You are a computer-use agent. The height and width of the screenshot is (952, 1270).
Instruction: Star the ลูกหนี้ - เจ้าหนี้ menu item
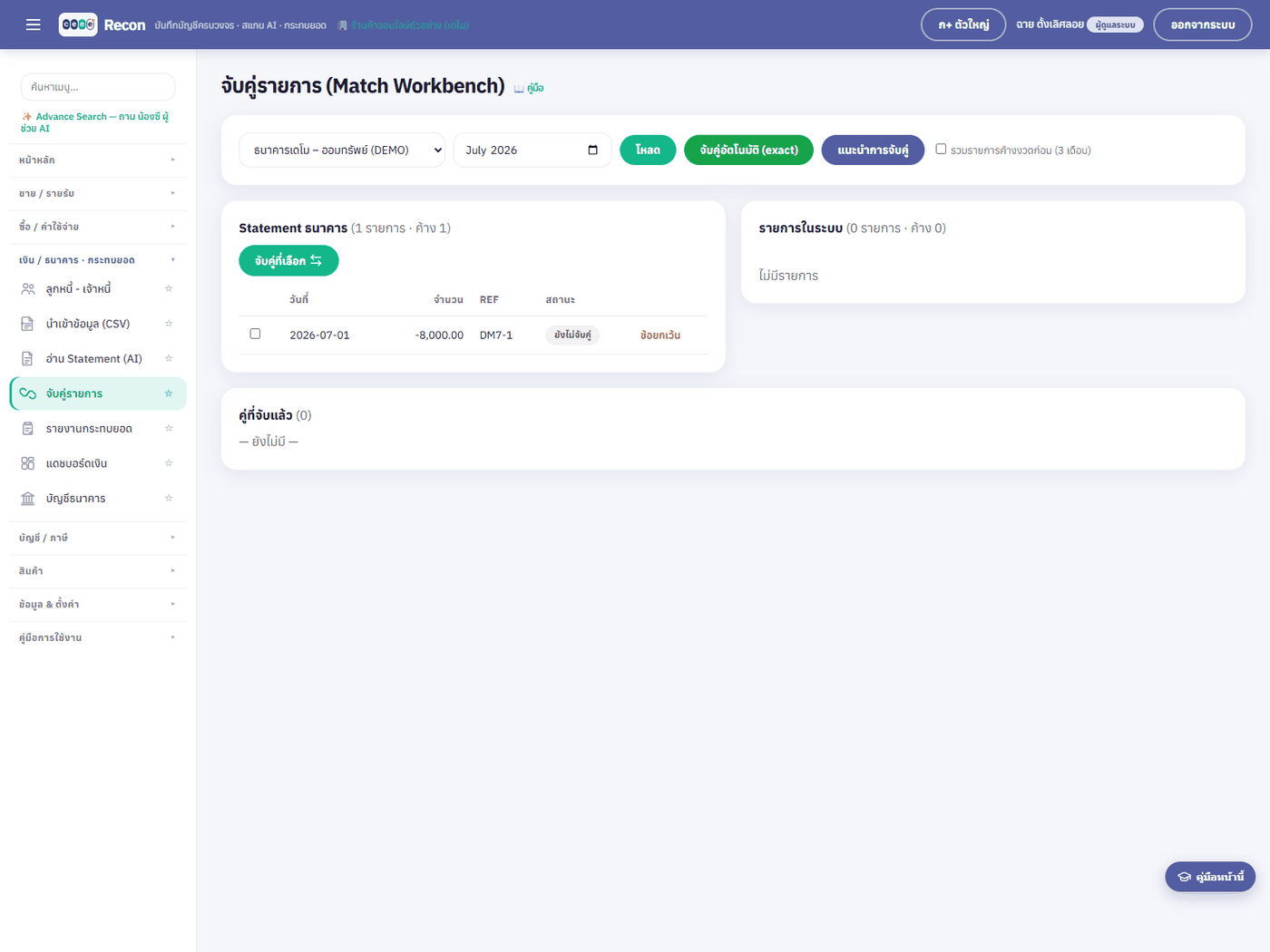169,288
